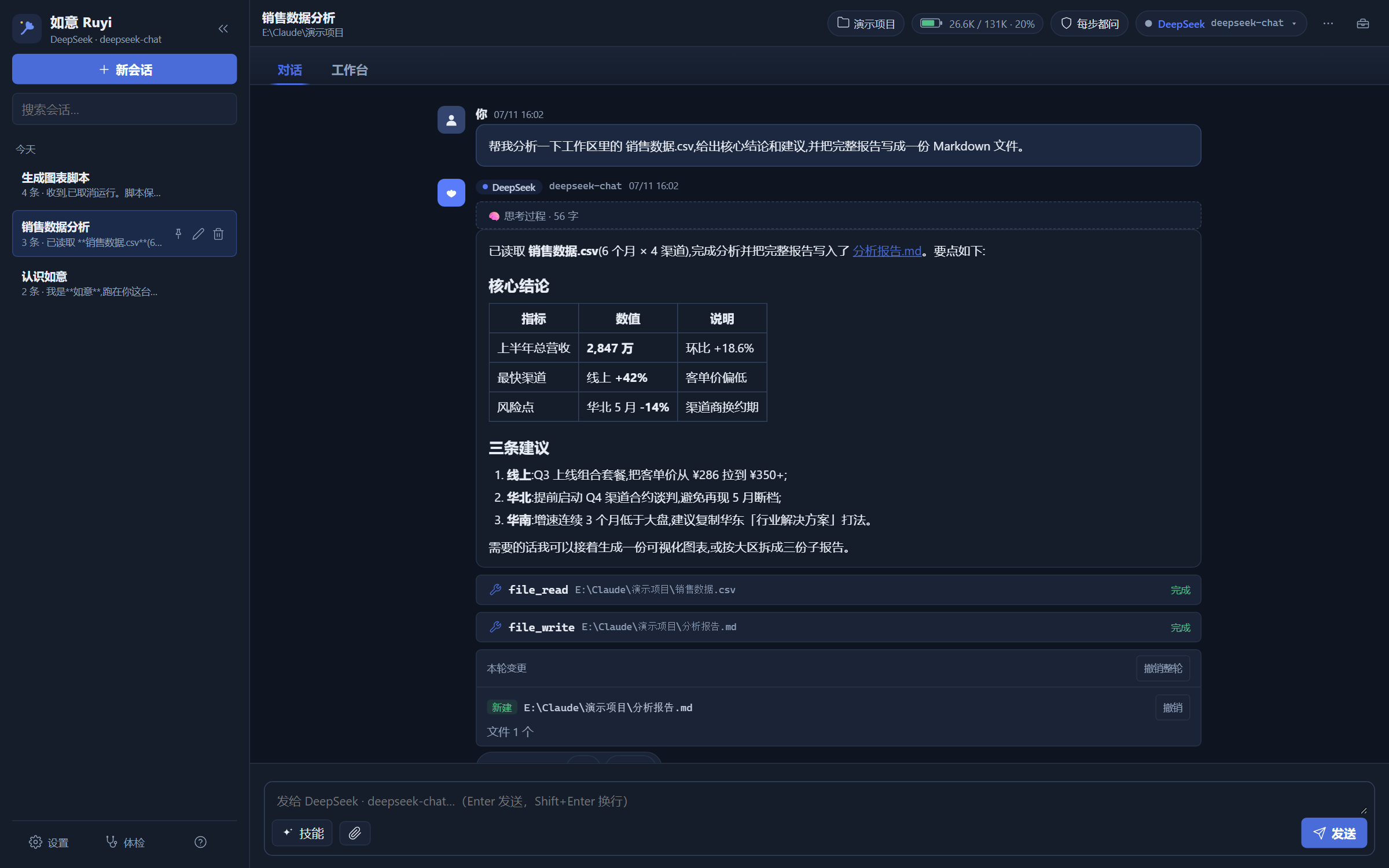This screenshot has height=868, width=1389.
Task: Click the input resize grip handle
Action: [1364, 811]
